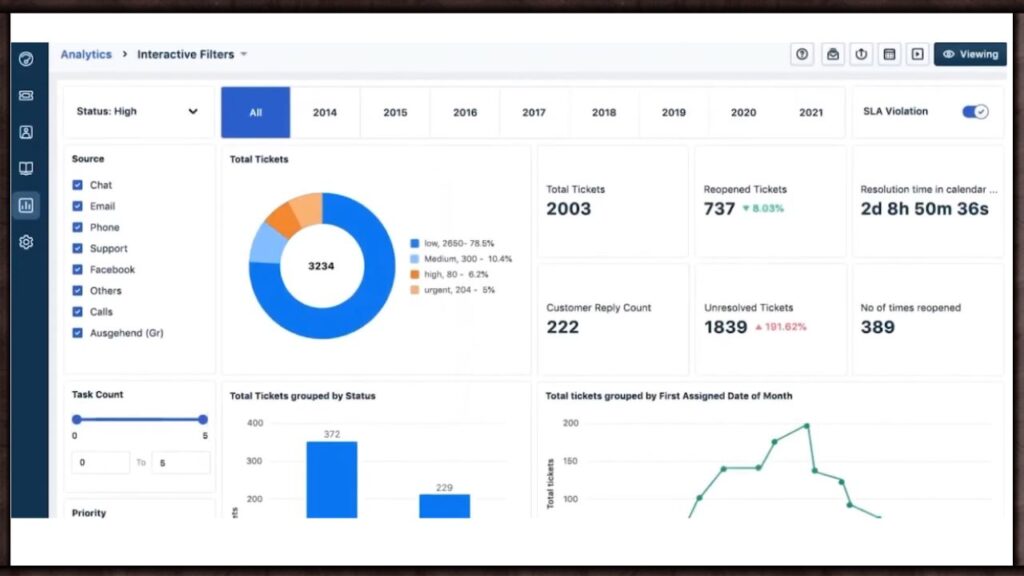Uncheck the Support source checkbox

[78, 248]
